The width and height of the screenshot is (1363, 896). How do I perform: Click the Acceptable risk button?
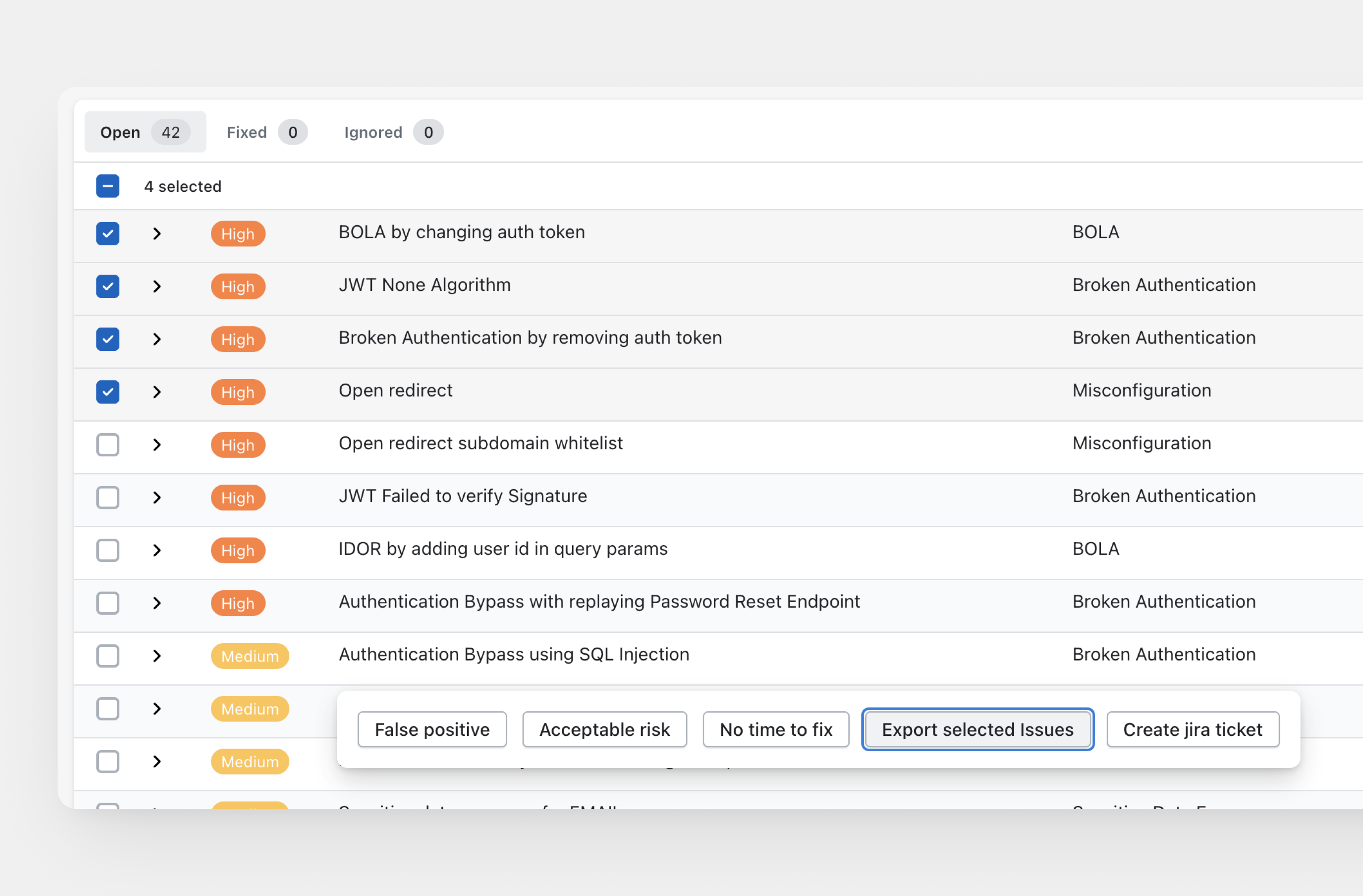pyautogui.click(x=604, y=730)
